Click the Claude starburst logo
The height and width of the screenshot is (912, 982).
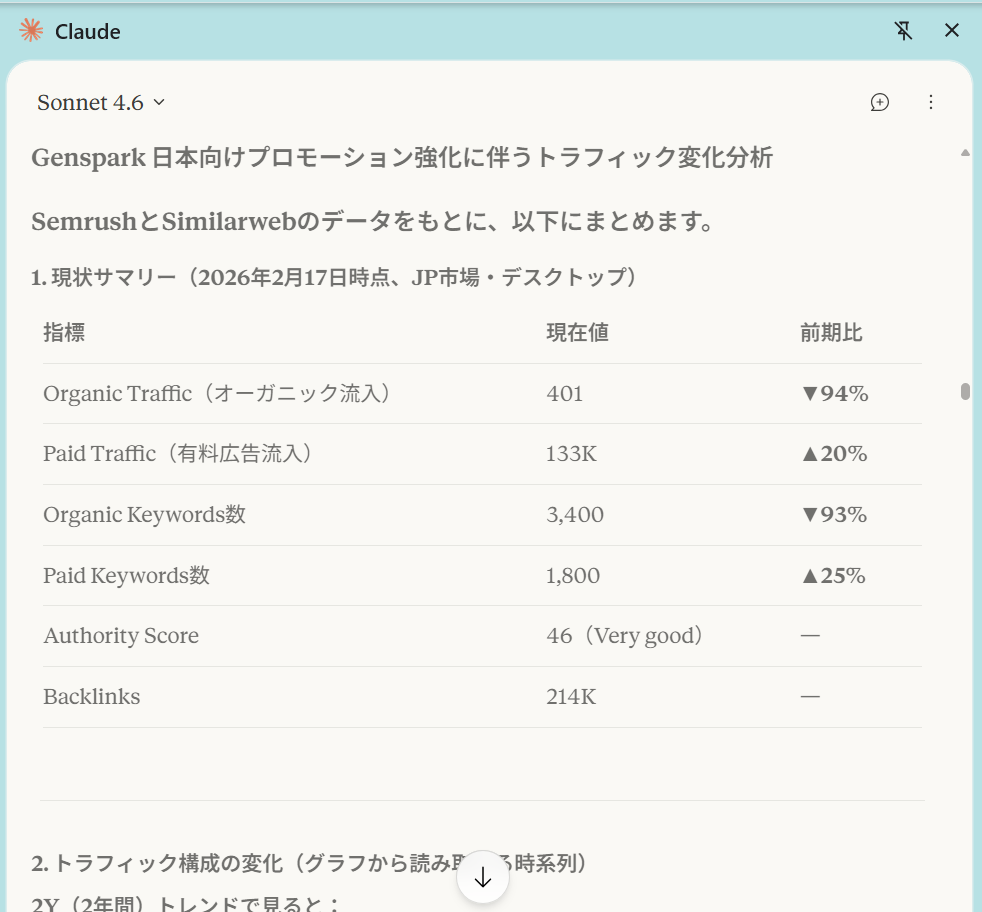[x=32, y=31]
